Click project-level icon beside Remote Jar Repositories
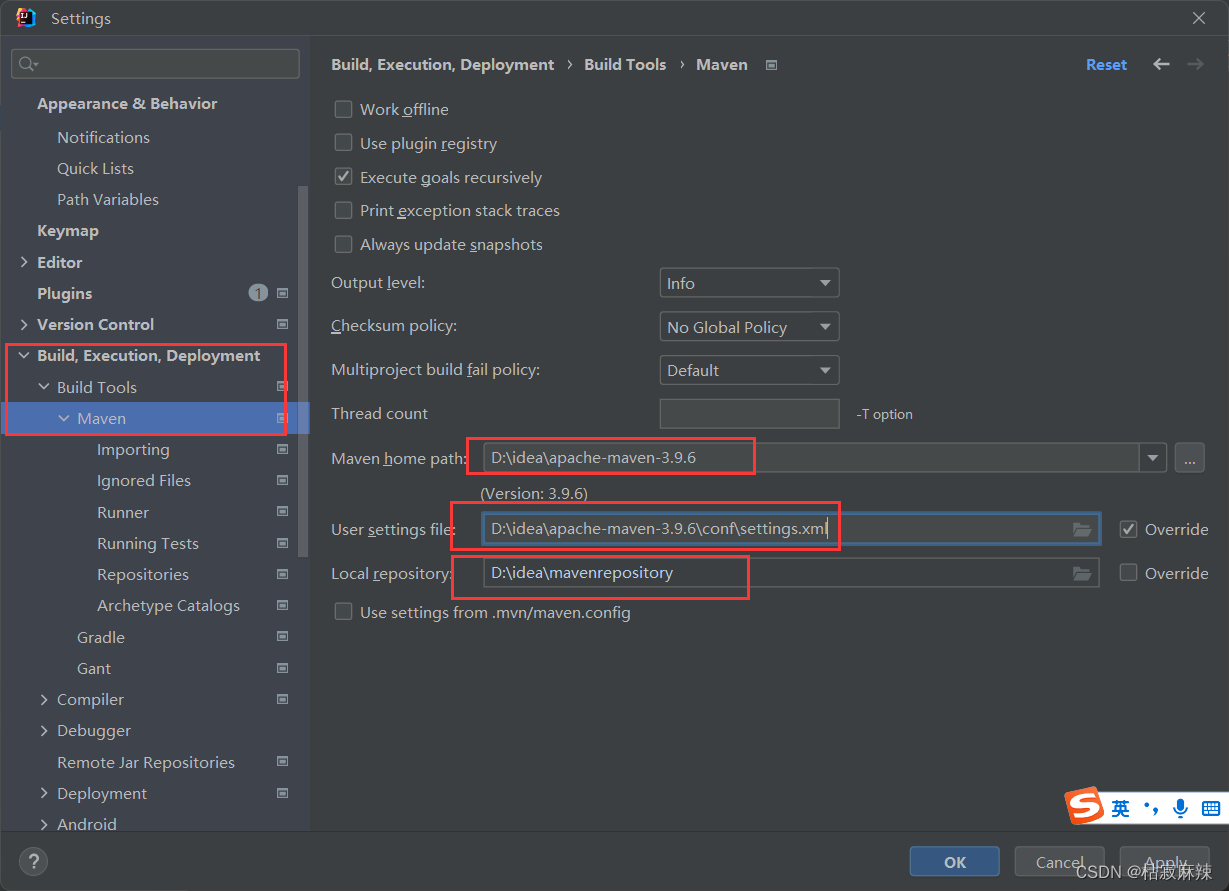Image resolution: width=1229 pixels, height=891 pixels. coord(283,762)
